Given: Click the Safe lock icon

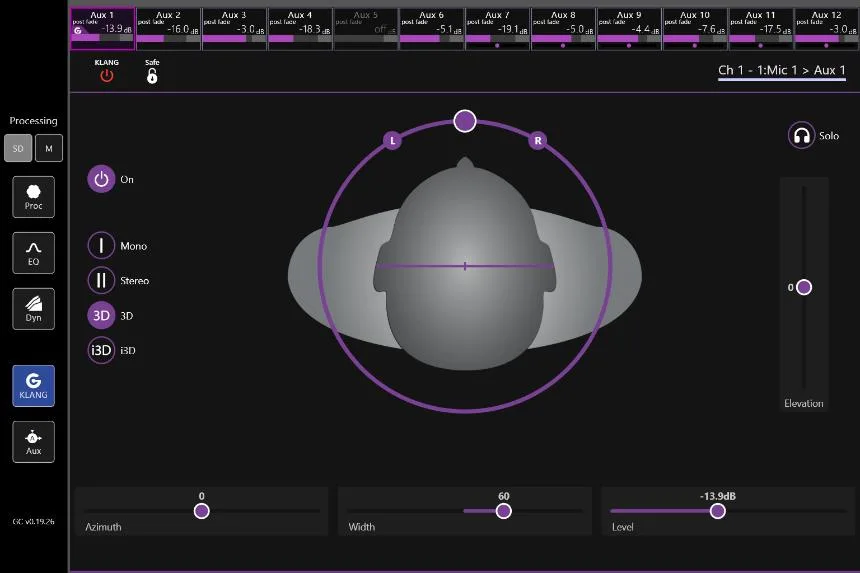Looking at the screenshot, I should click(152, 76).
